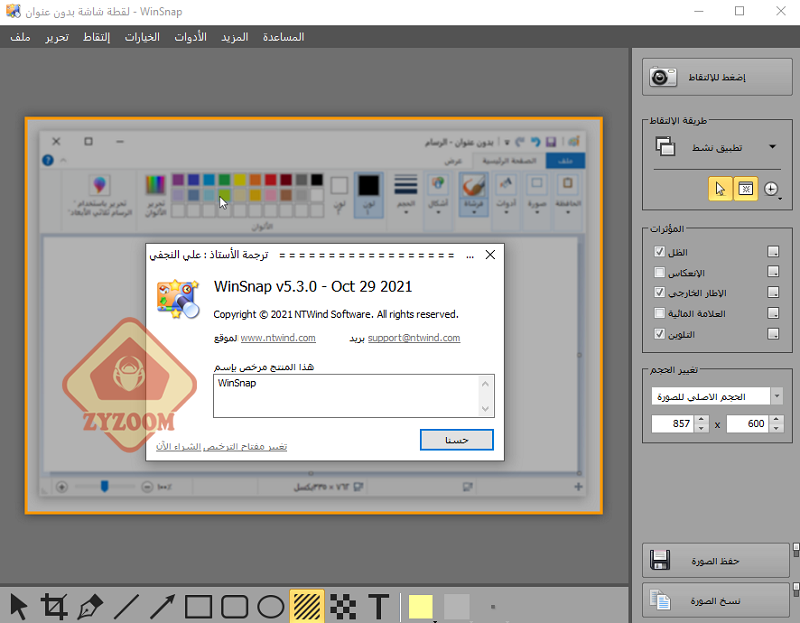Click the support@ntwind.com email link

(x=414, y=338)
